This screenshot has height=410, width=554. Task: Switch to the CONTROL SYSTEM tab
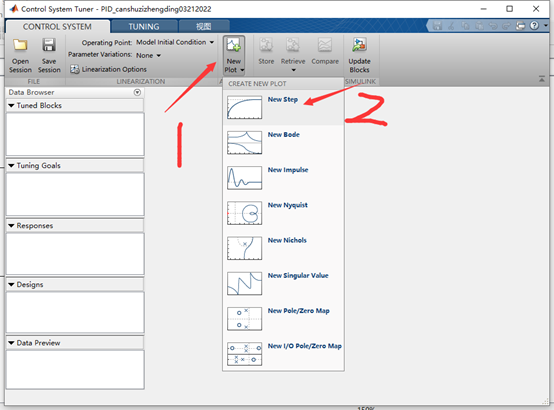[57, 27]
